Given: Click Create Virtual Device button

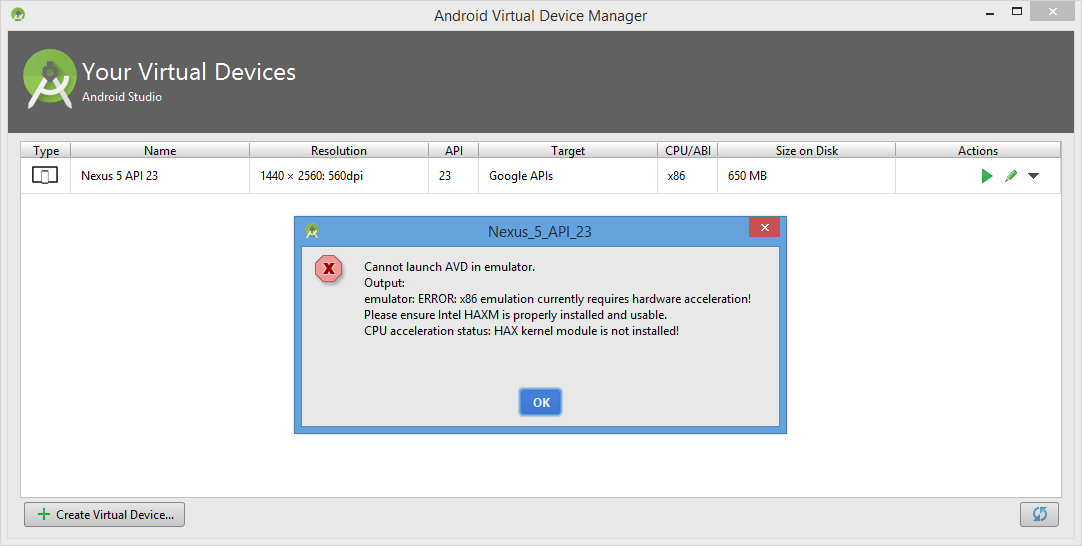Looking at the screenshot, I should (104, 514).
